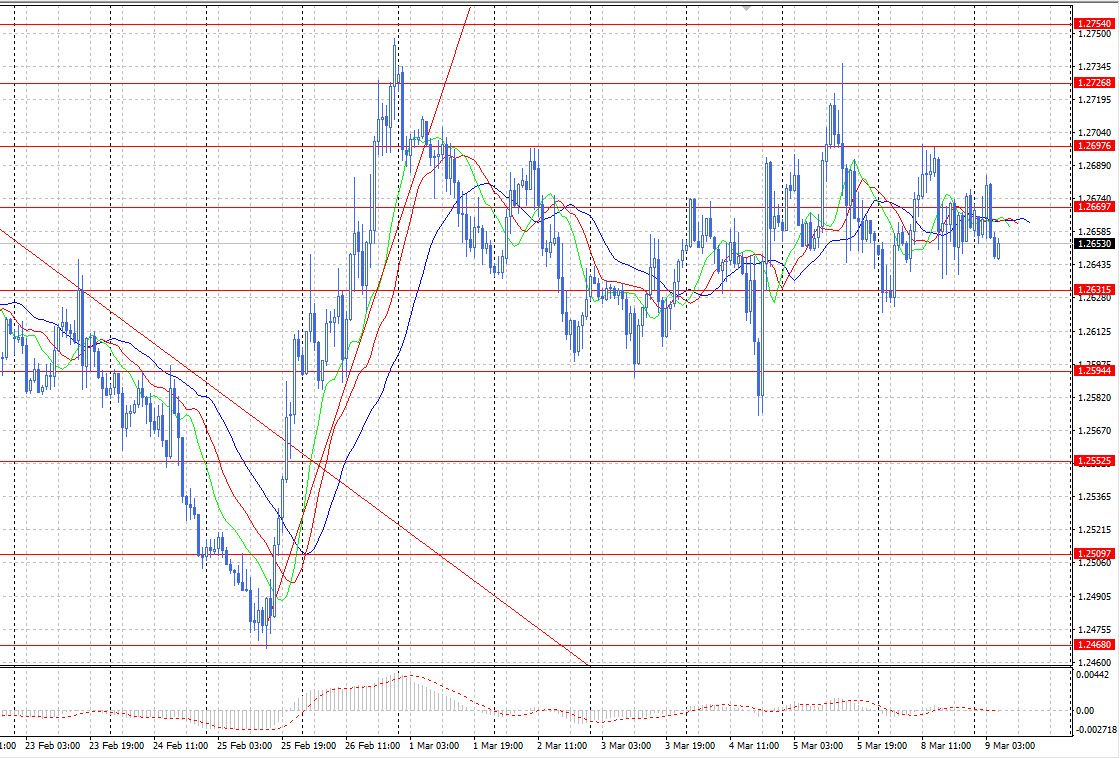
Task: Select the 1.24680 red price level label
Action: pos(1094,644)
